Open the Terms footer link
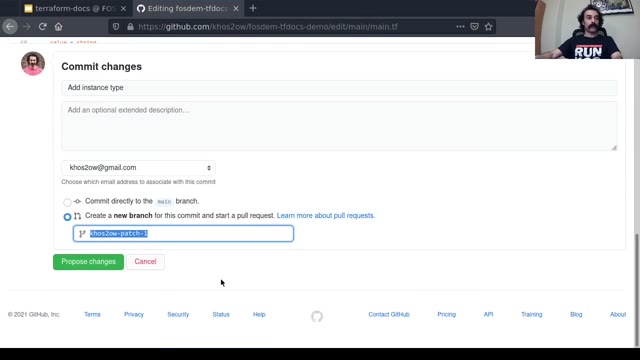 pyautogui.click(x=92, y=314)
